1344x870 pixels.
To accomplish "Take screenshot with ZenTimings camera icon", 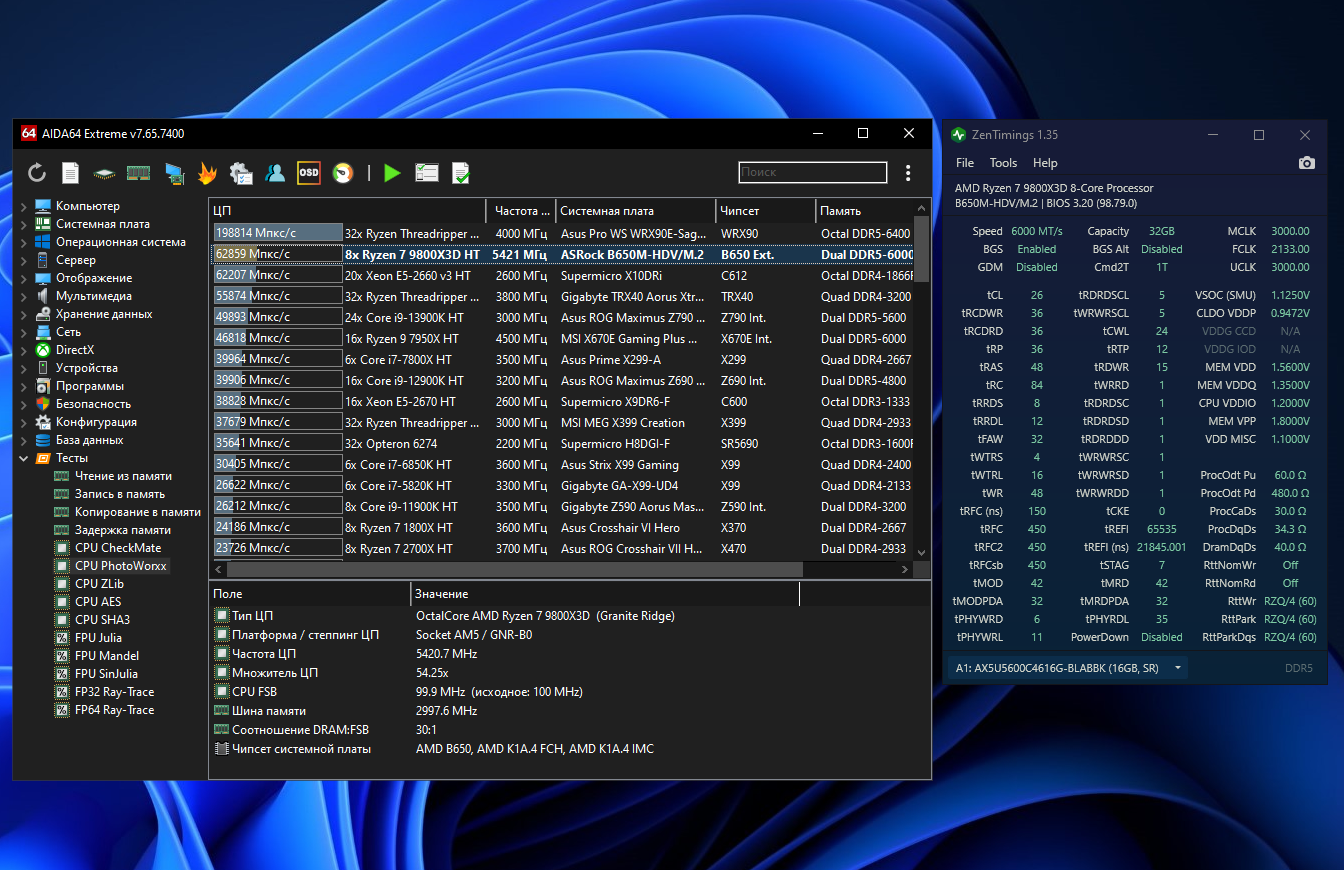I will (x=1306, y=163).
